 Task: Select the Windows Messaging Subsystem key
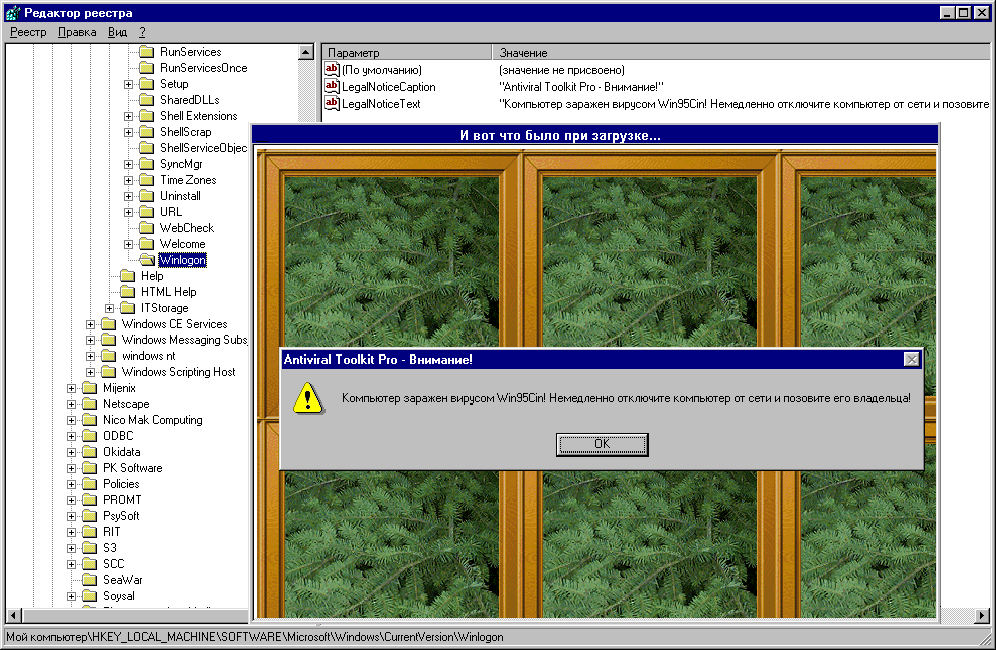click(x=184, y=340)
